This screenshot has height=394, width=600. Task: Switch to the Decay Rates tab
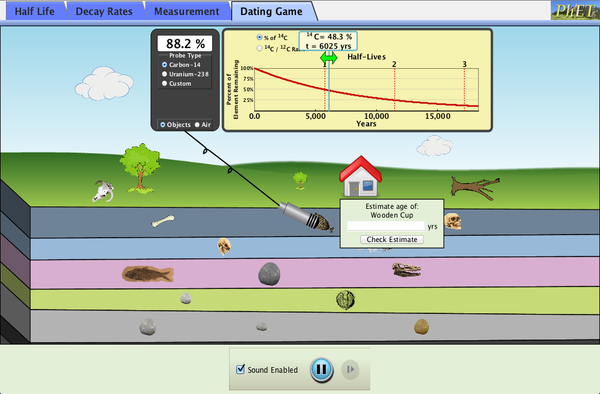click(x=104, y=11)
